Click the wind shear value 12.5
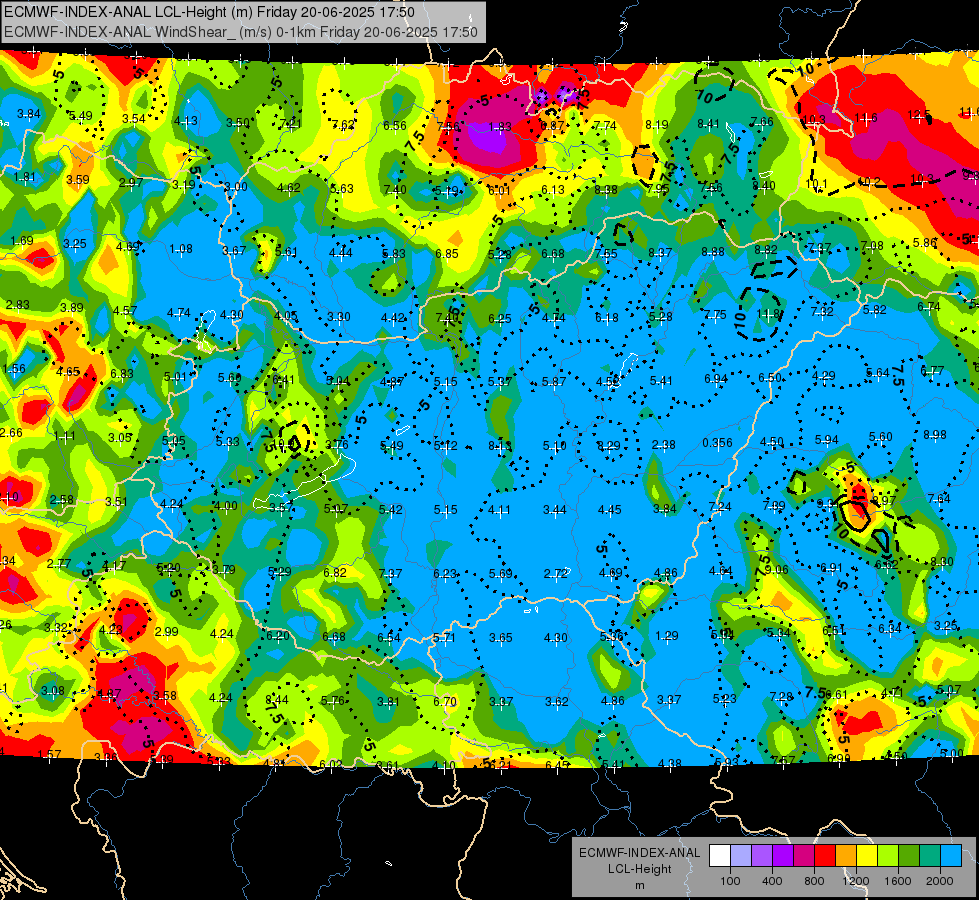The image size is (979, 900). [x=918, y=115]
